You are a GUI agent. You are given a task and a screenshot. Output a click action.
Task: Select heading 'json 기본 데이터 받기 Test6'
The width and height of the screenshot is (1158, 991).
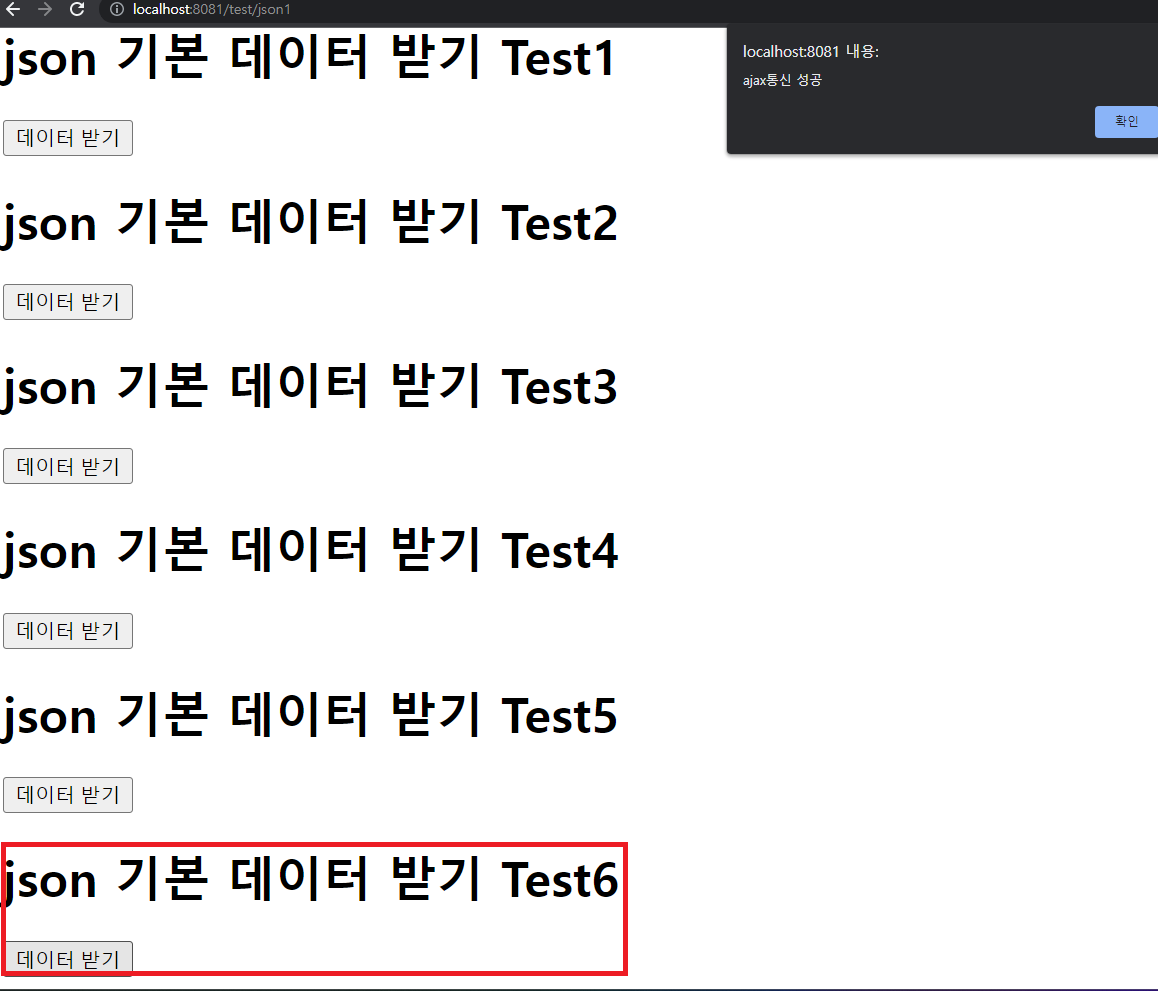tap(309, 879)
